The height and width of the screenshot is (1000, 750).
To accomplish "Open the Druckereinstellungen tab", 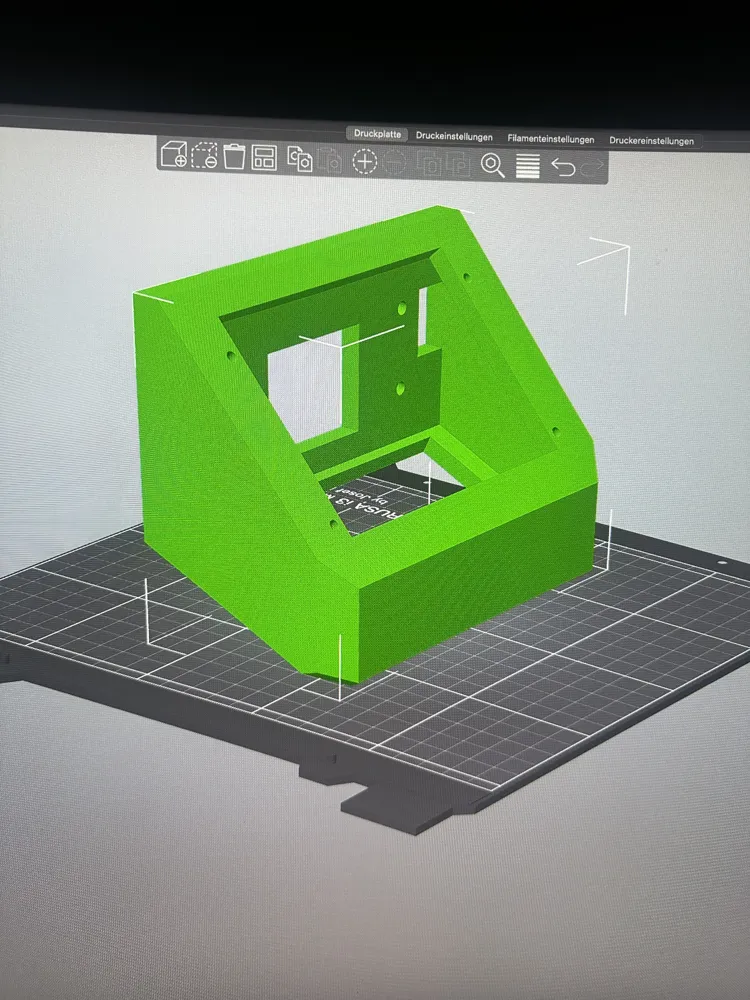I will point(651,140).
